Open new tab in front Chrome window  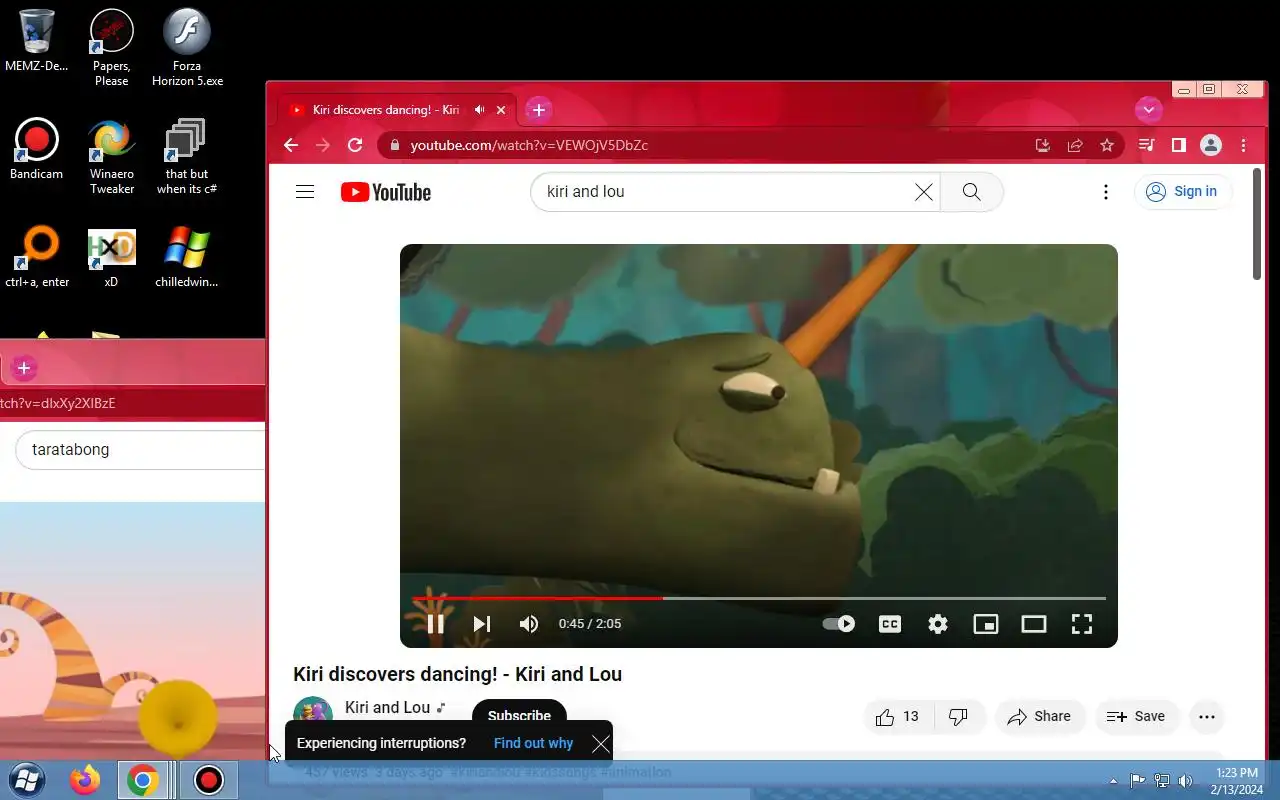538,110
